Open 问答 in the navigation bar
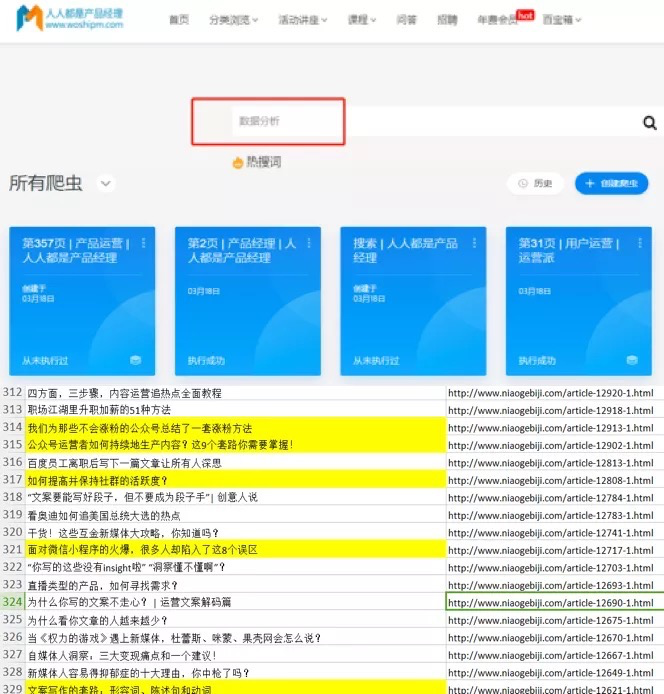 click(x=406, y=20)
